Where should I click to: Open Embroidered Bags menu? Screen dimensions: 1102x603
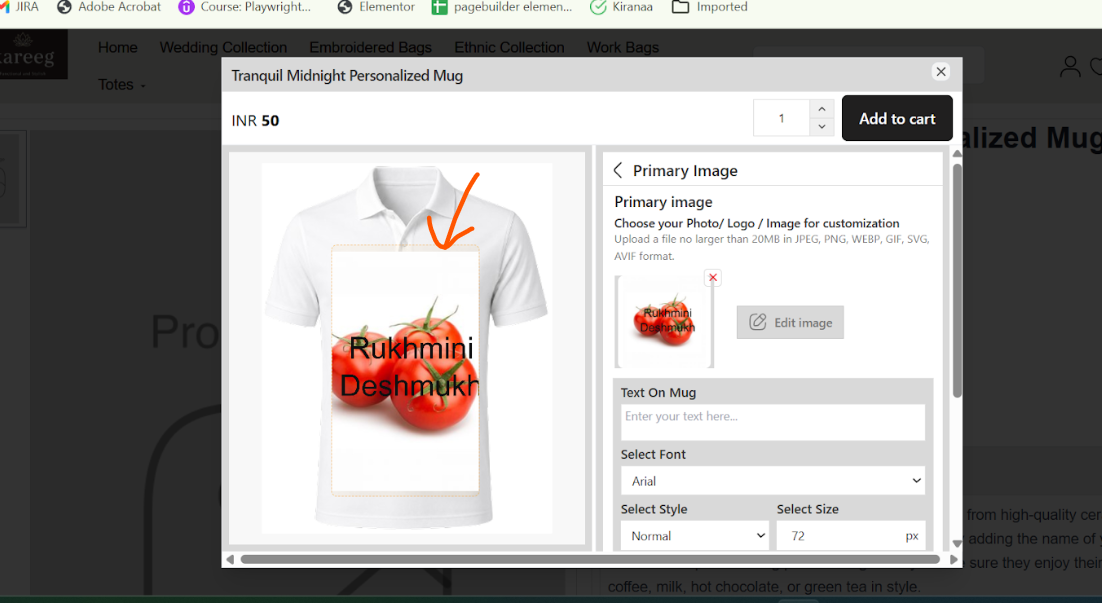(370, 47)
